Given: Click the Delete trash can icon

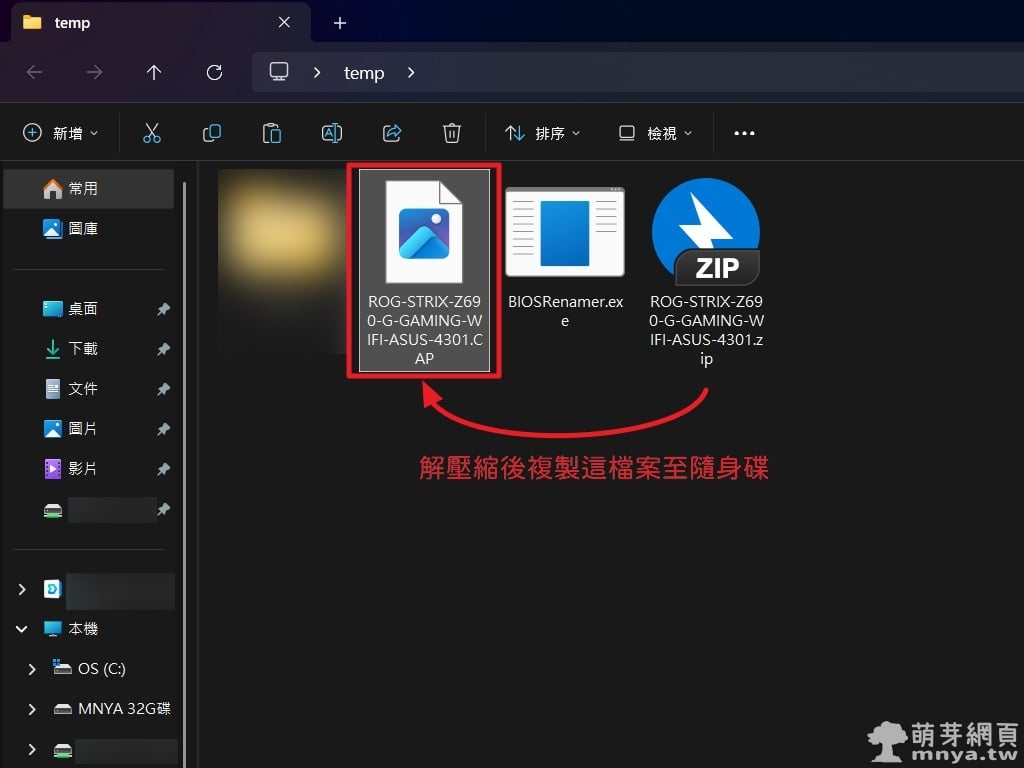Looking at the screenshot, I should coord(452,133).
